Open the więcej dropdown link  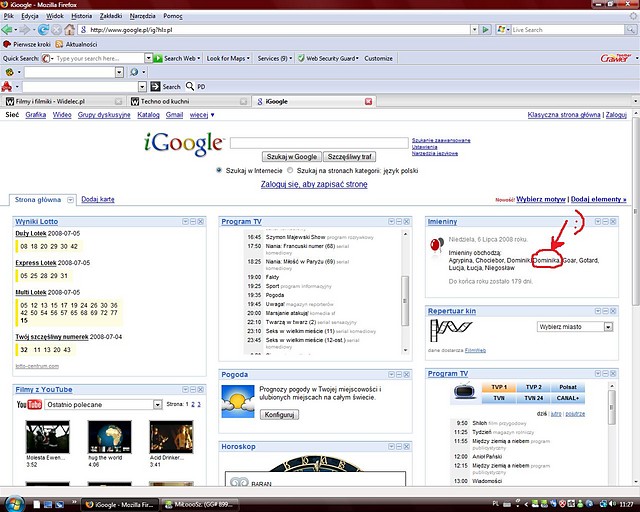pyautogui.click(x=202, y=115)
